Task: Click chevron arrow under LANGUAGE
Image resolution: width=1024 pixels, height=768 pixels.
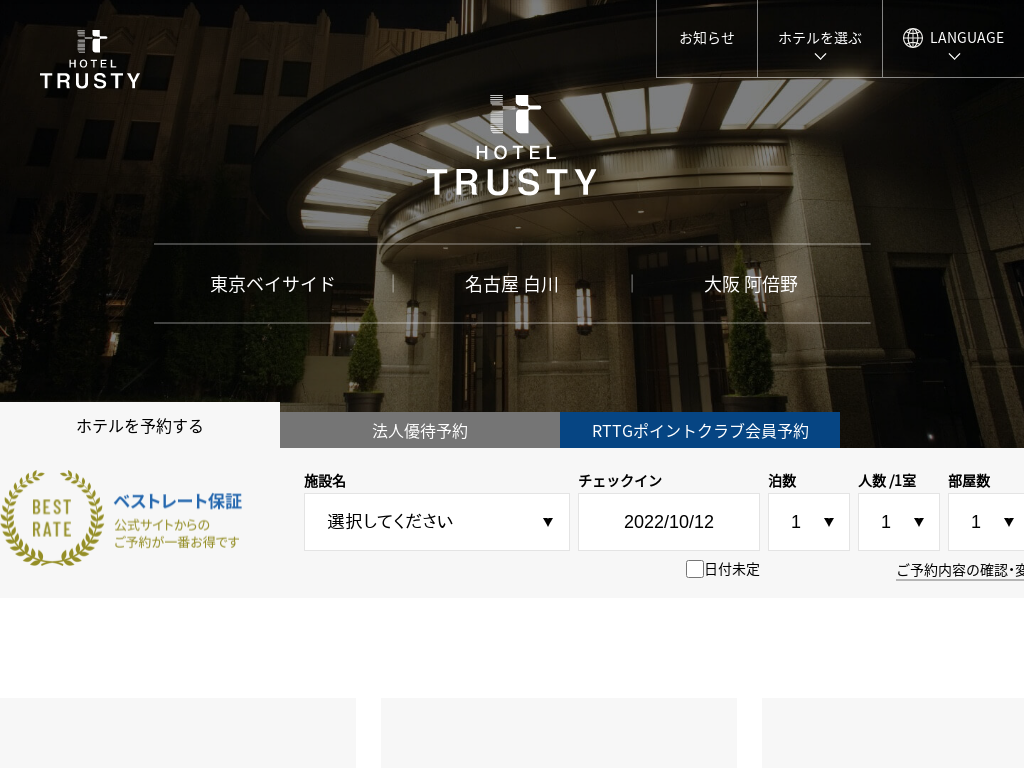Action: pyautogui.click(x=954, y=57)
